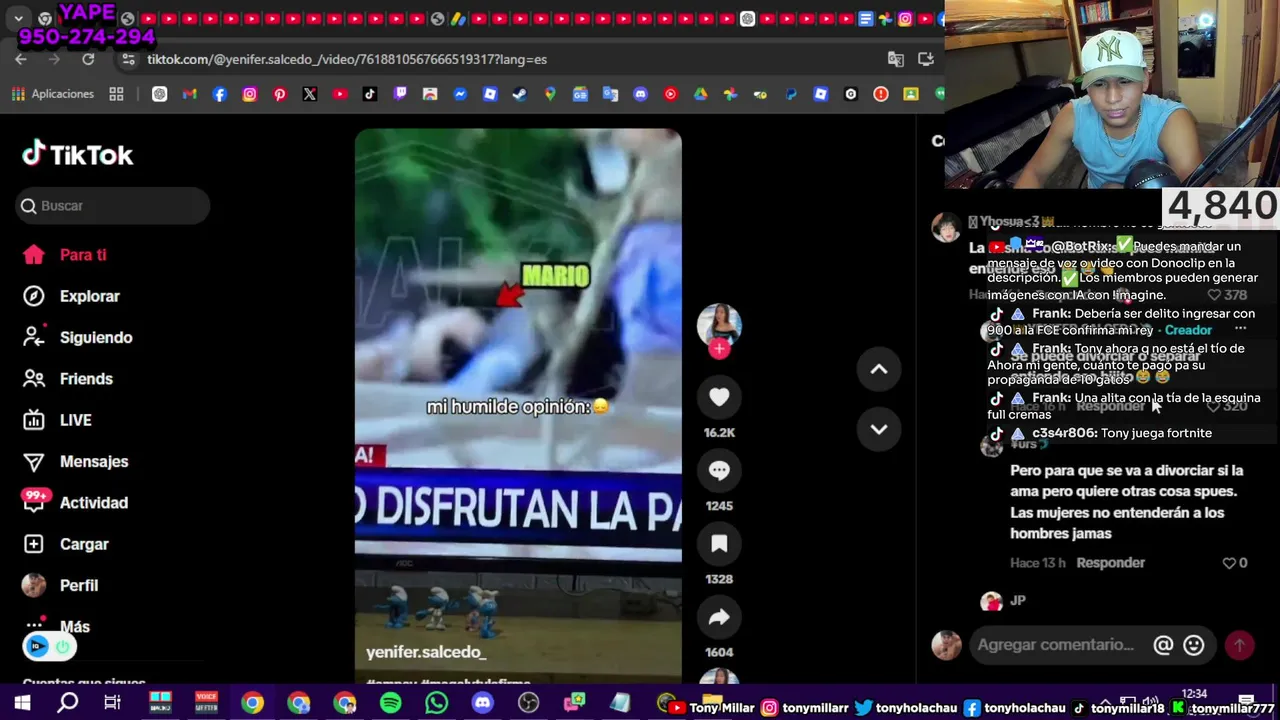The image size is (1280, 720).
Task: Click the TikTok logo
Action: pos(78,154)
